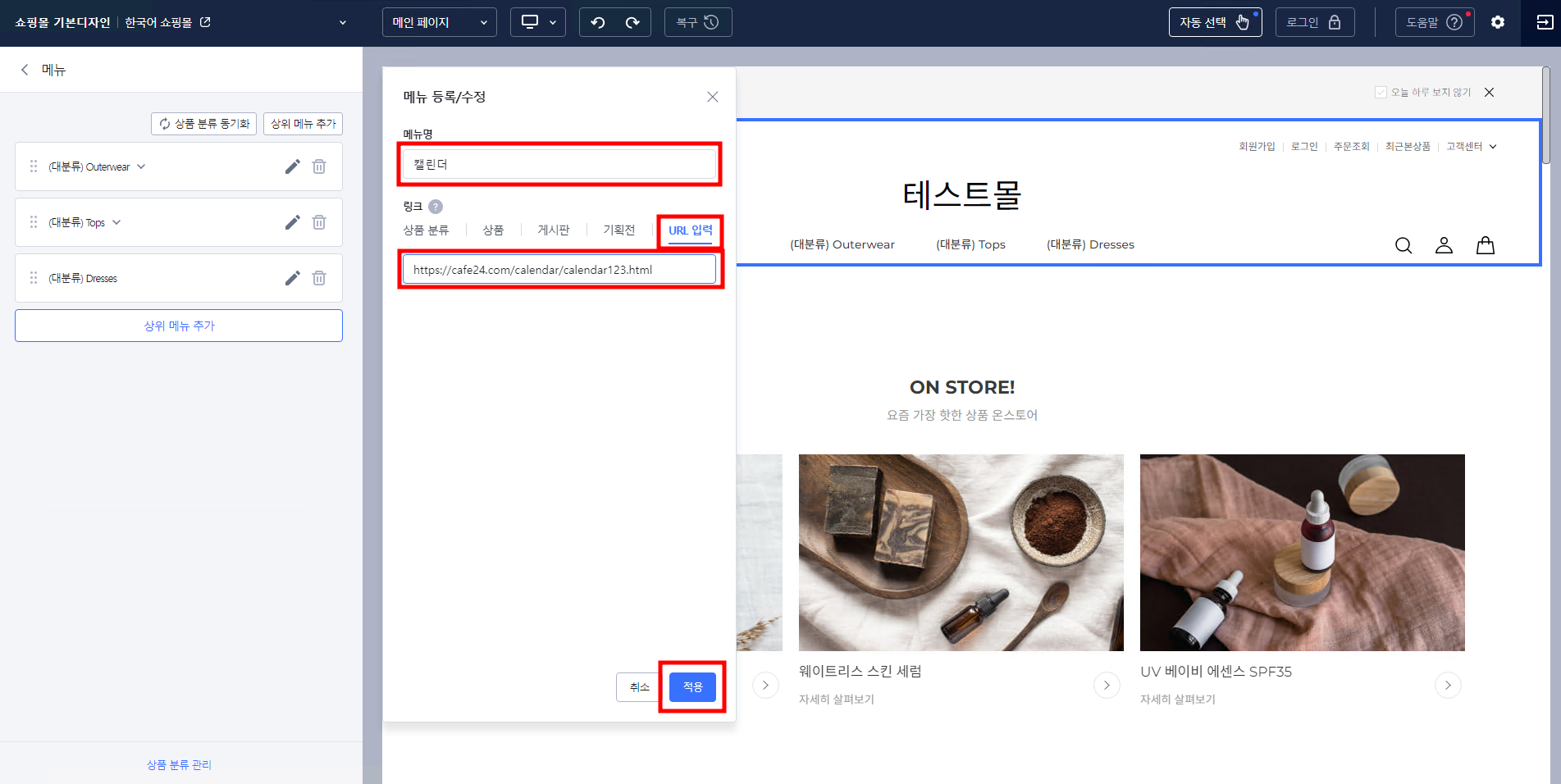Click 회원가입 link in preview header

[1257, 146]
